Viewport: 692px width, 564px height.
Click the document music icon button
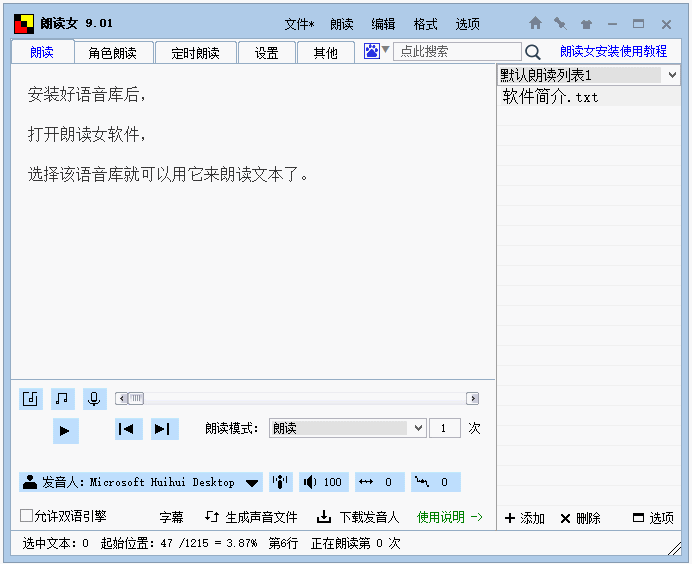click(x=30, y=399)
